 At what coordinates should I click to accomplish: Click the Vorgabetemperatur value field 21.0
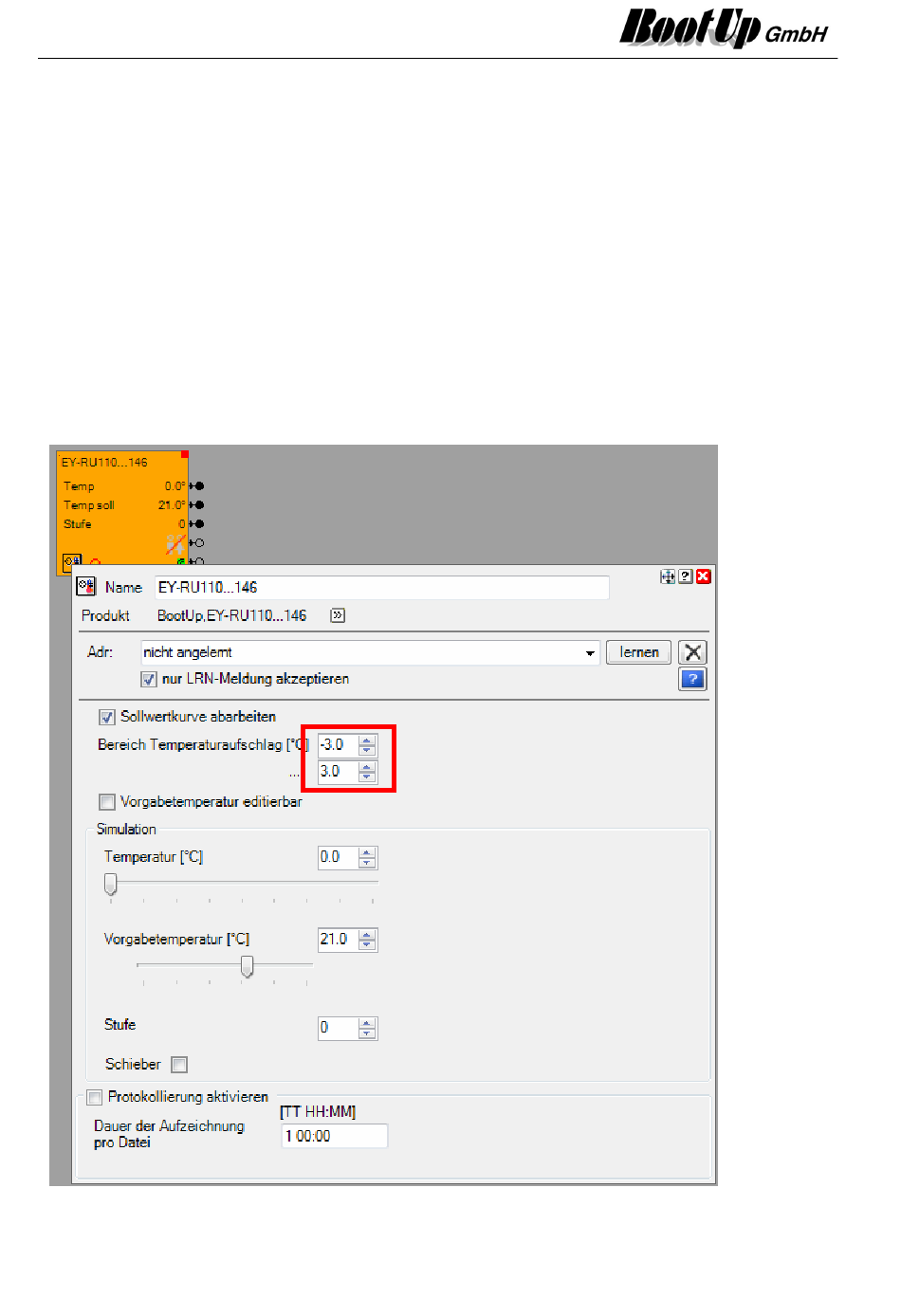click(338, 940)
